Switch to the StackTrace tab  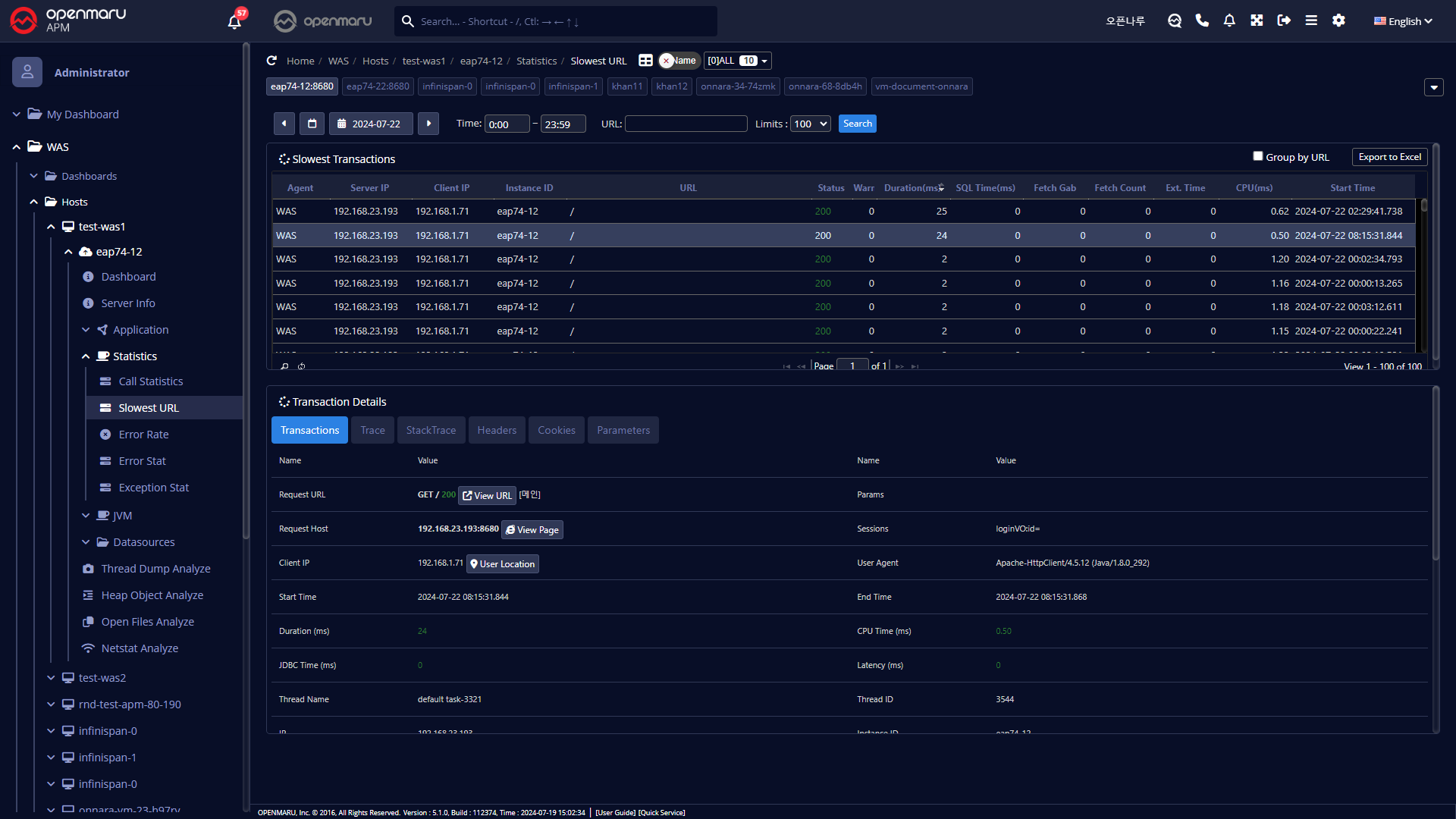(431, 430)
